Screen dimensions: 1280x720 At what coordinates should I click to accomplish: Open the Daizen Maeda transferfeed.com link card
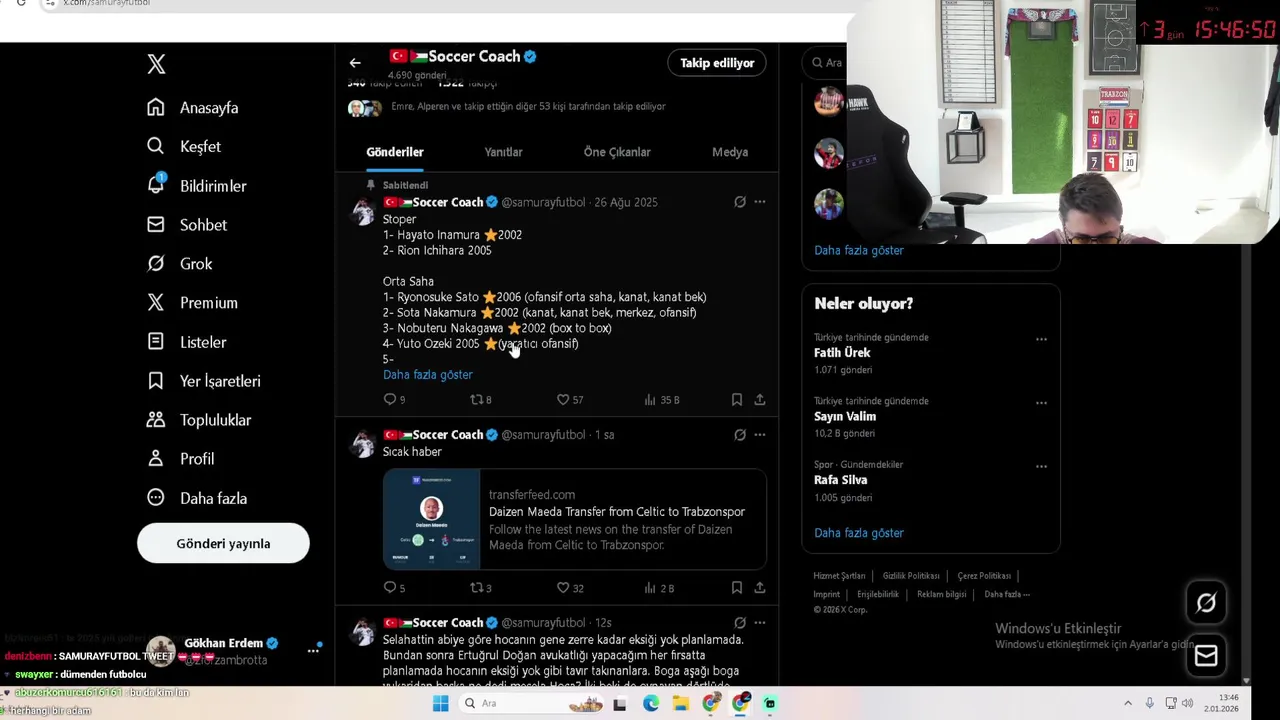(x=575, y=519)
